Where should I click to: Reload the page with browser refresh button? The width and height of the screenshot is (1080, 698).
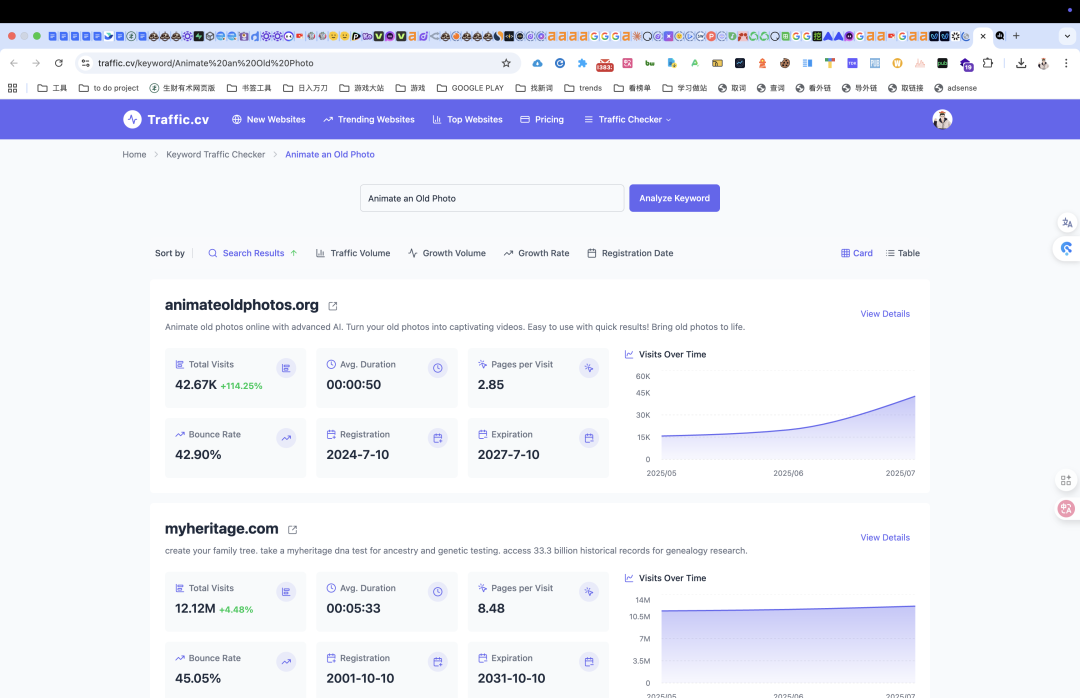[x=59, y=63]
